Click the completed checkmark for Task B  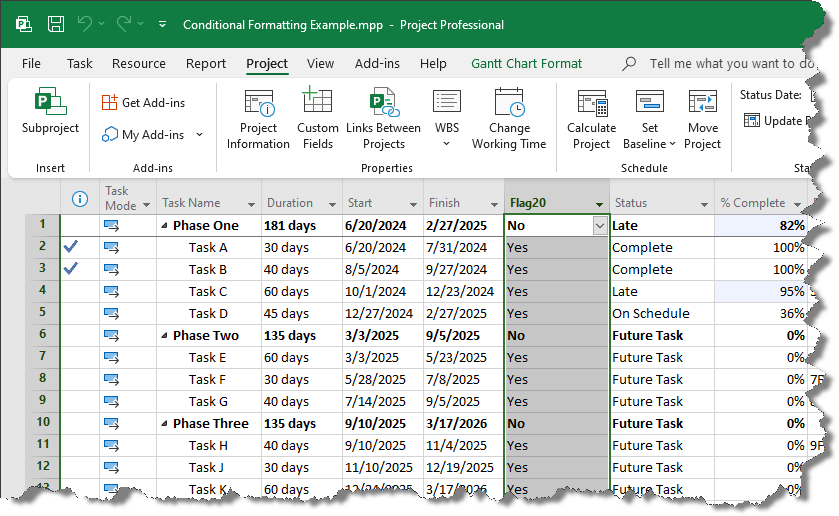[x=71, y=268]
